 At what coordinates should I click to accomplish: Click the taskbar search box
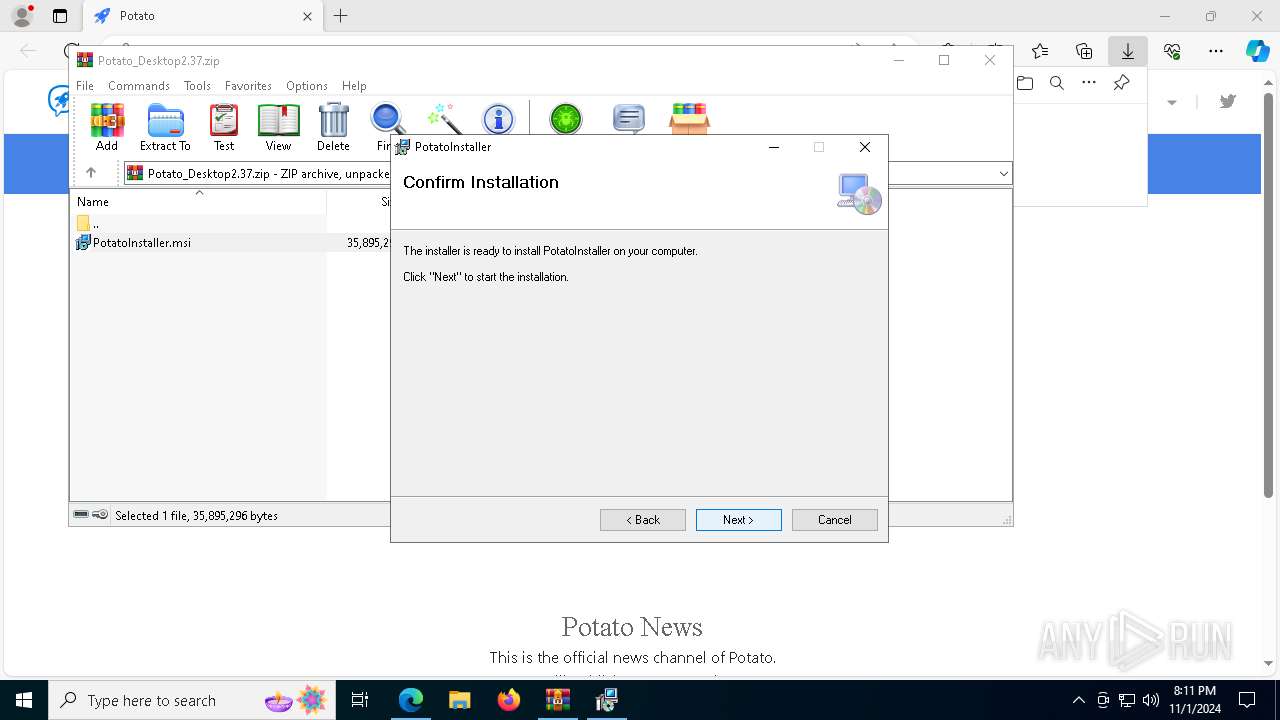click(x=194, y=700)
